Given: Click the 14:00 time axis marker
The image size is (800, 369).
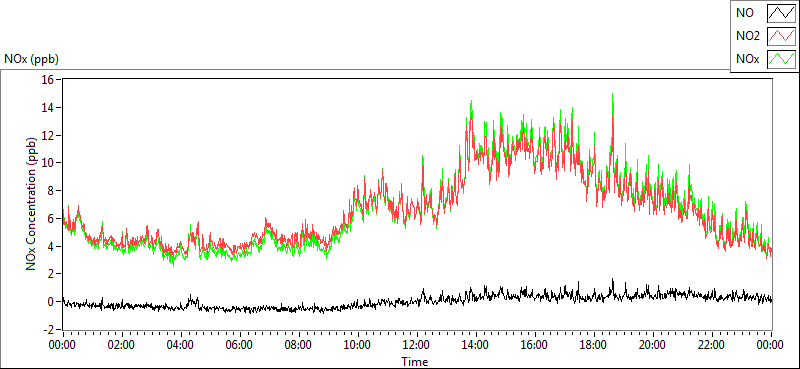Looking at the screenshot, I should coord(476,345).
